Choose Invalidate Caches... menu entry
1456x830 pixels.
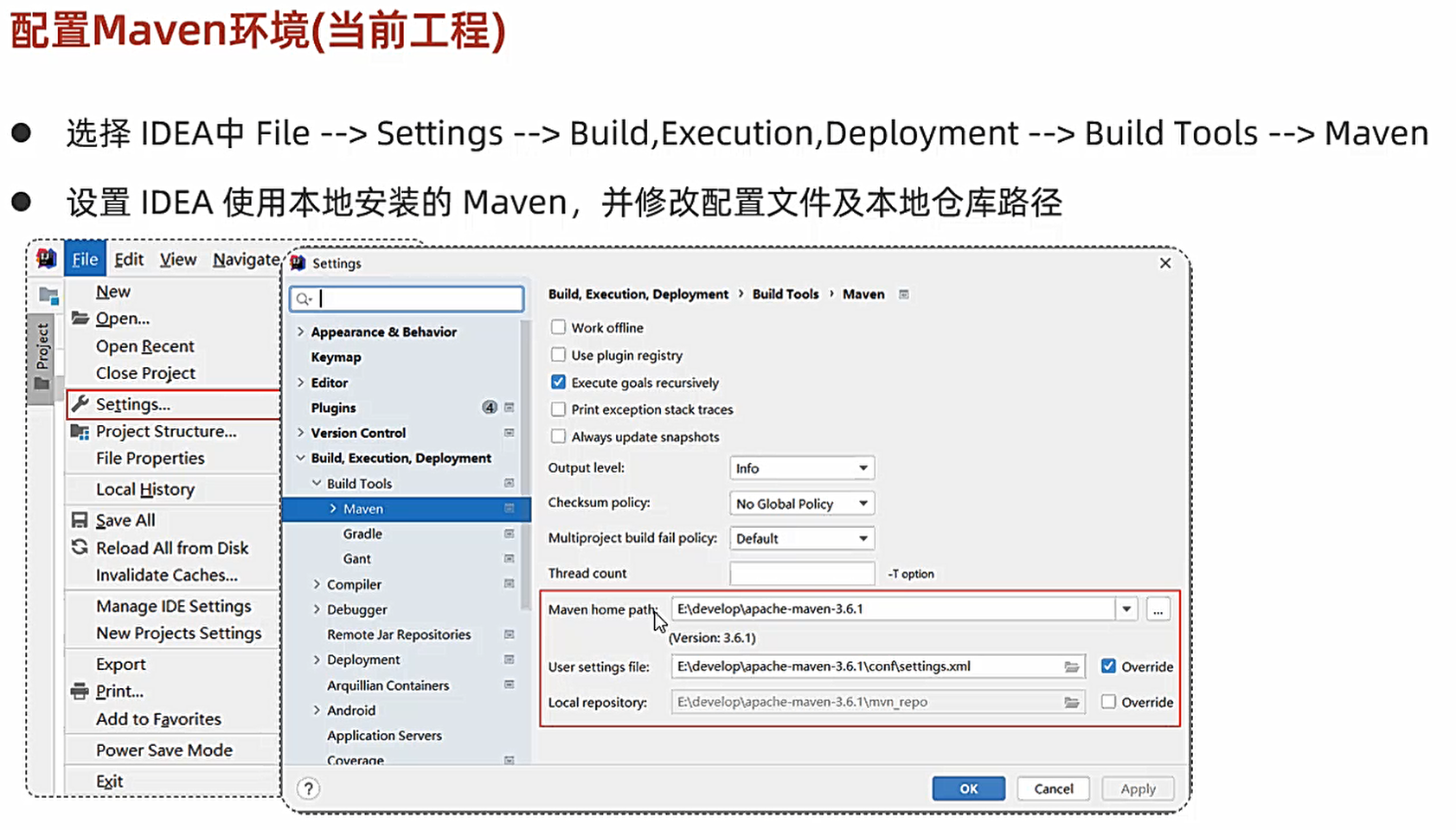click(166, 575)
